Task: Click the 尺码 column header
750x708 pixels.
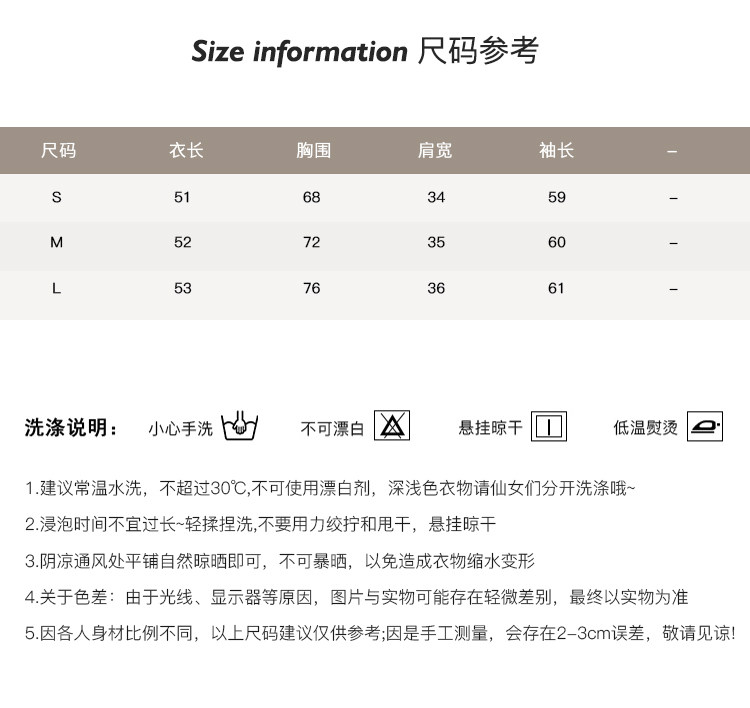Action: [x=57, y=151]
